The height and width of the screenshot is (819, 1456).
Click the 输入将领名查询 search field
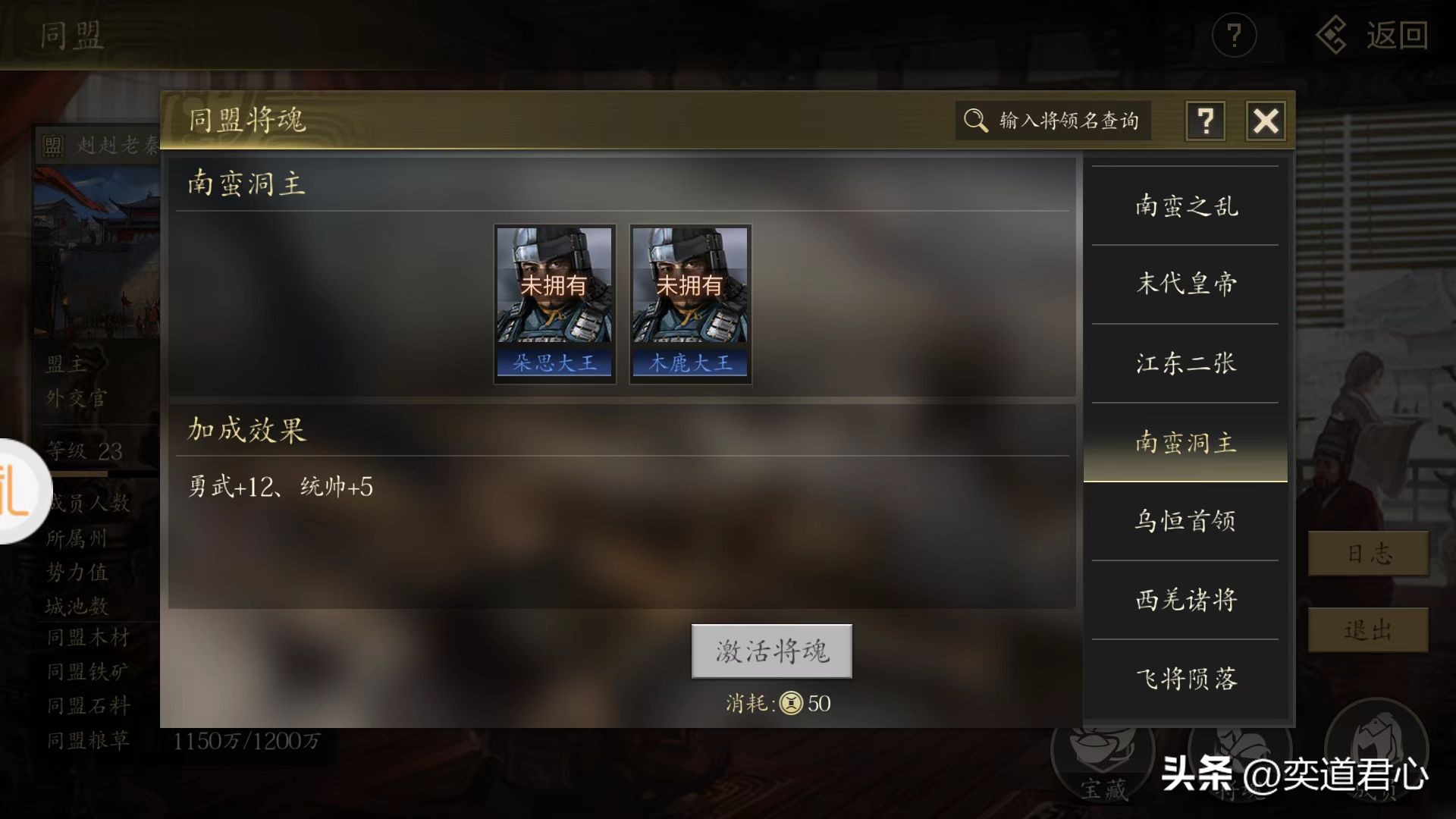1053,121
